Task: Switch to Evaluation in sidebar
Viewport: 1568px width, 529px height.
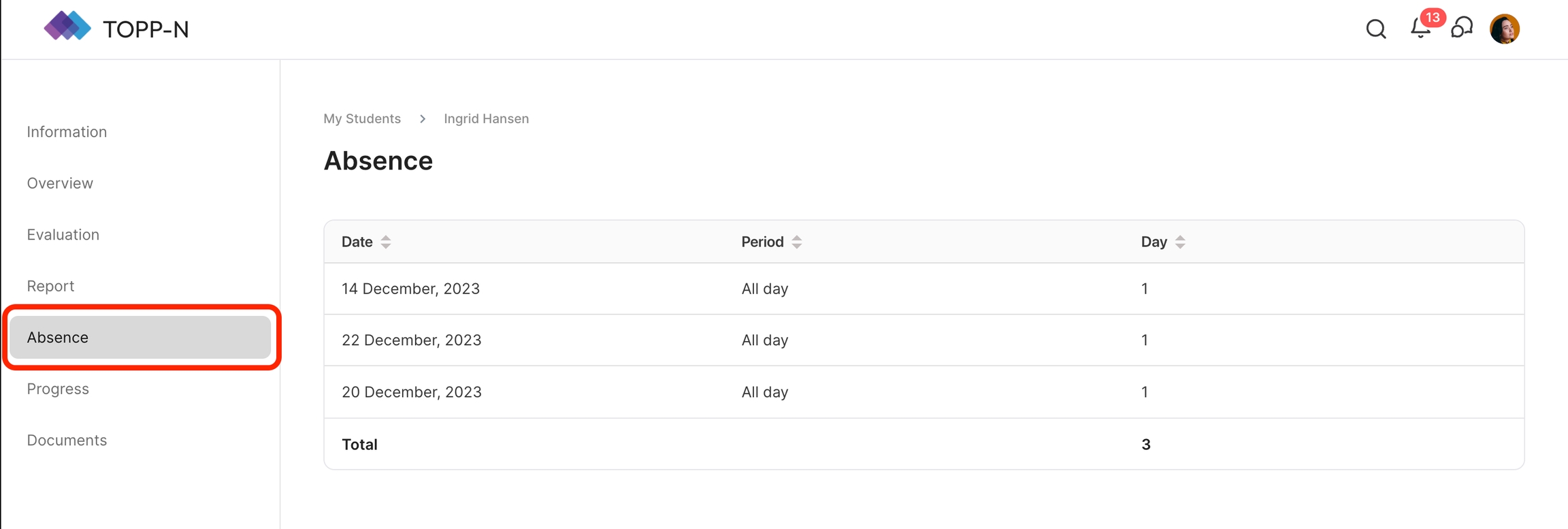Action: coord(63,234)
